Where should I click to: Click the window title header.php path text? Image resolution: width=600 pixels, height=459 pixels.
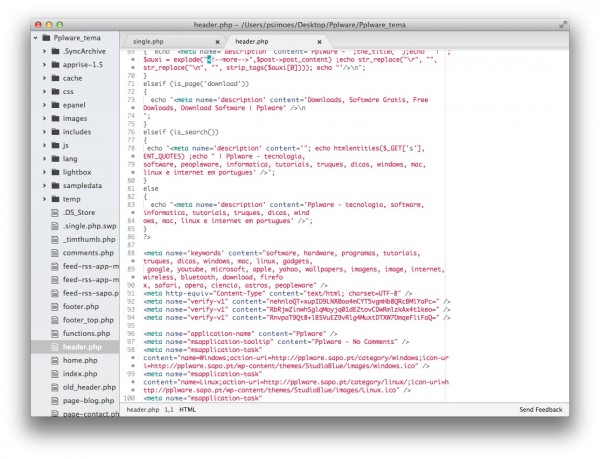[x=299, y=25]
